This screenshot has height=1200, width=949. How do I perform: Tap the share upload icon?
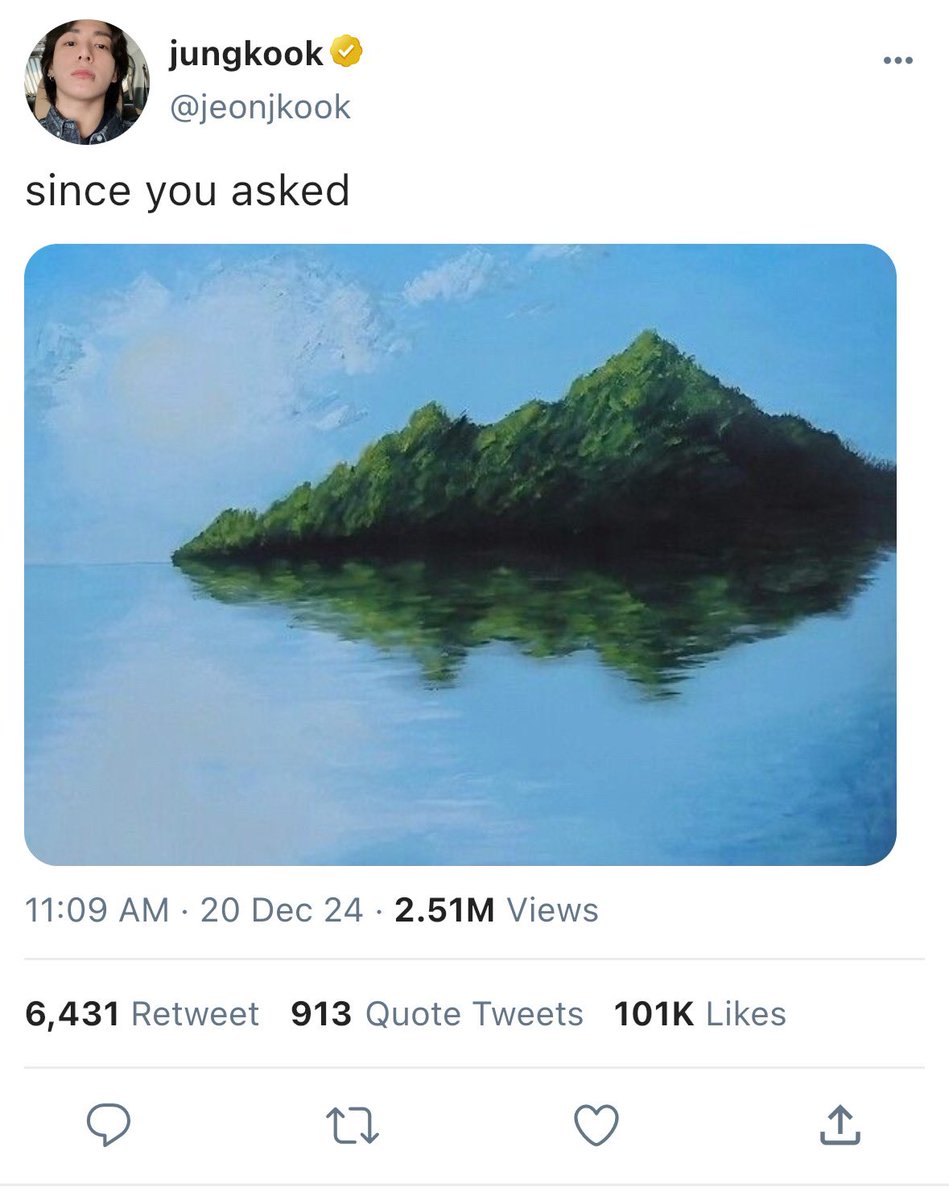tap(840, 1125)
